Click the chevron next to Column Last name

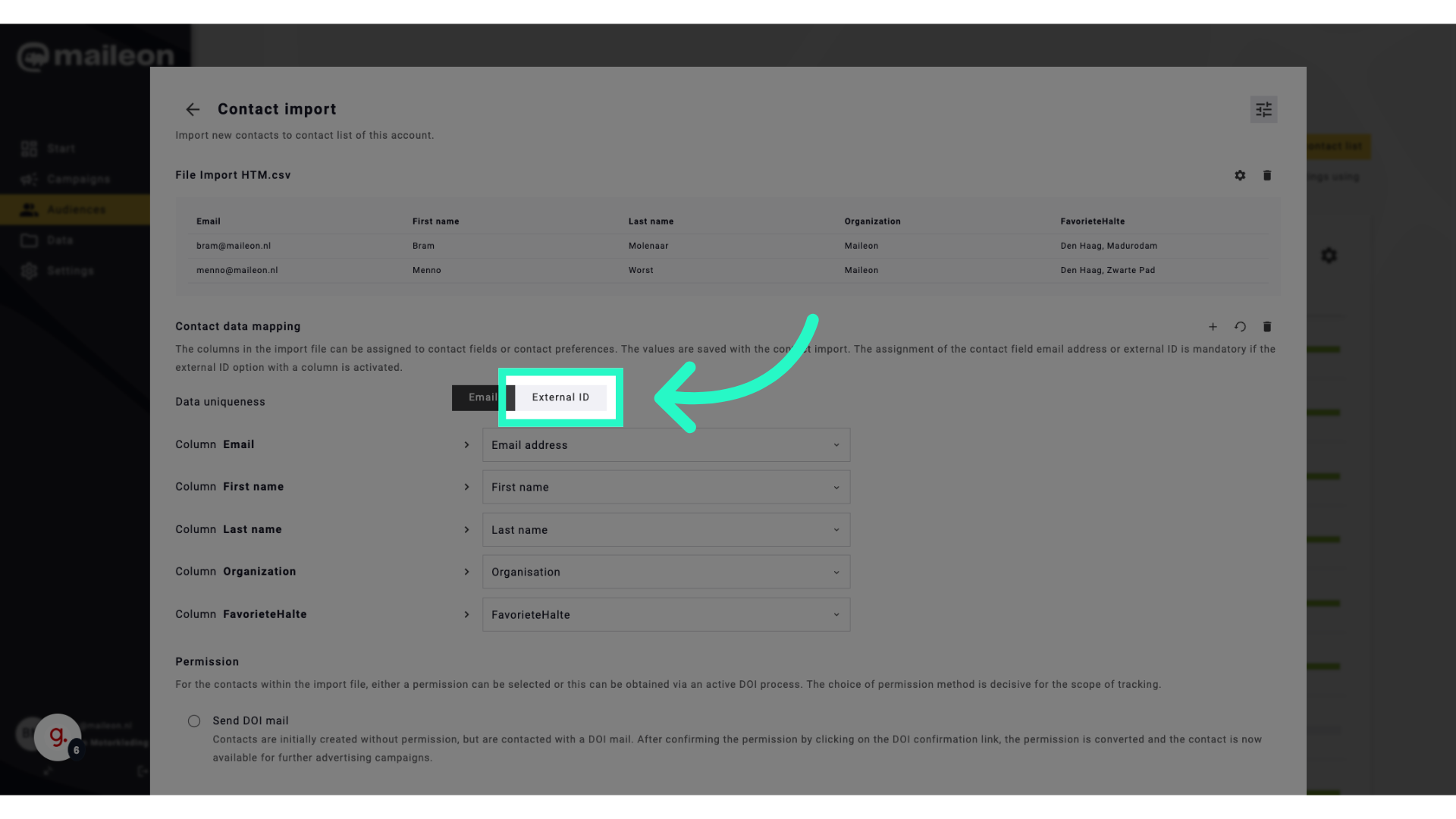tap(466, 529)
